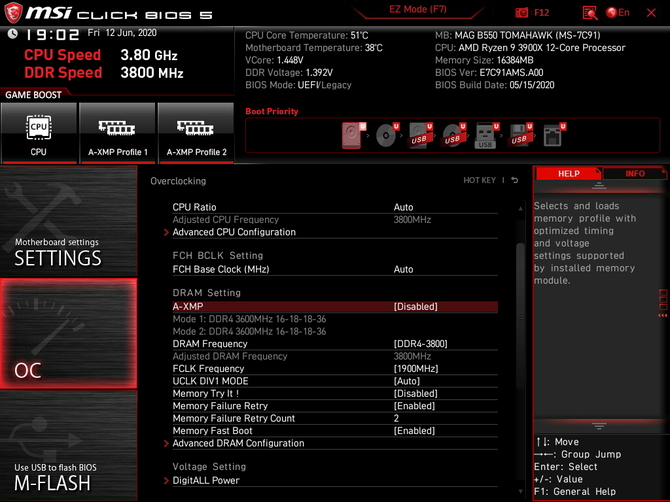Click help panel top collapse handle

point(599,186)
